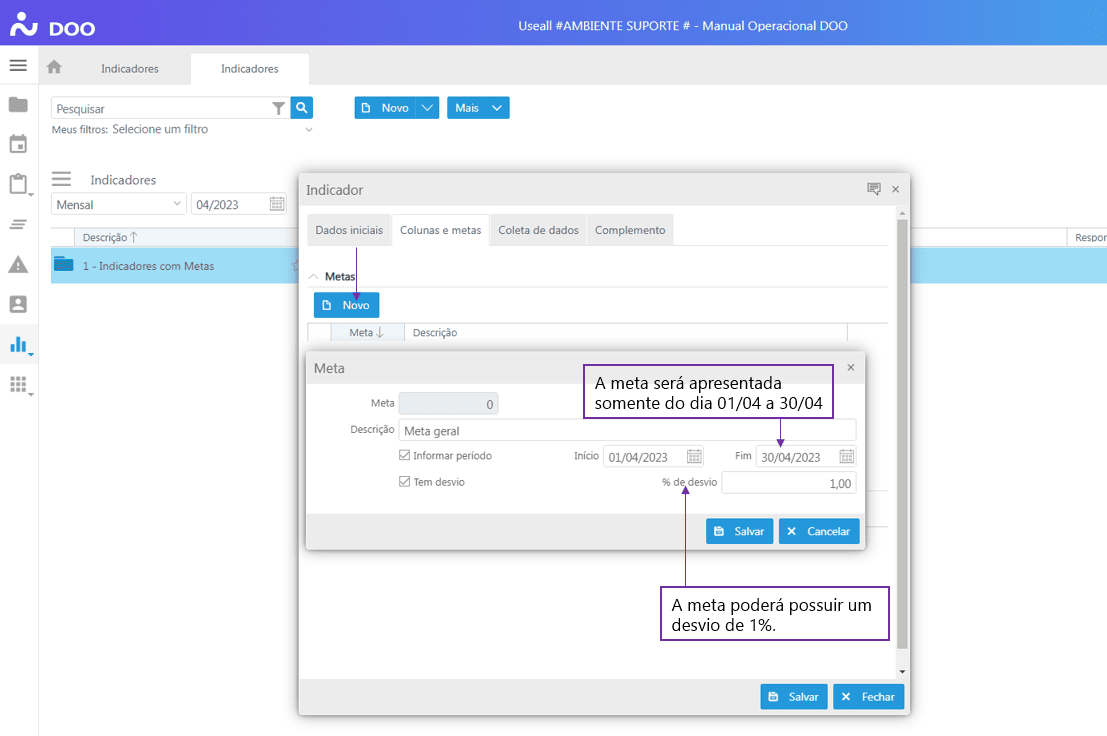
Task: Collapse the Metas section
Action: click(314, 277)
